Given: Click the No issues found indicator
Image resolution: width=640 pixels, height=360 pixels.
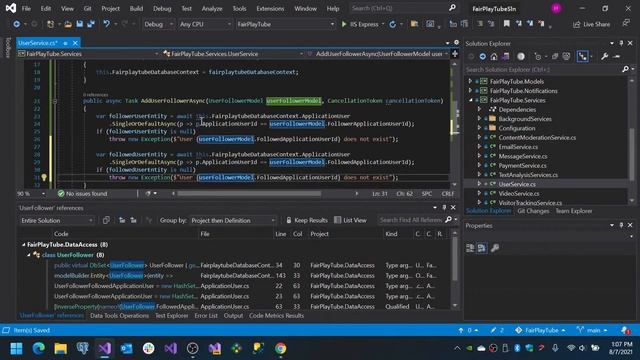Looking at the screenshot, I should click(82, 193).
